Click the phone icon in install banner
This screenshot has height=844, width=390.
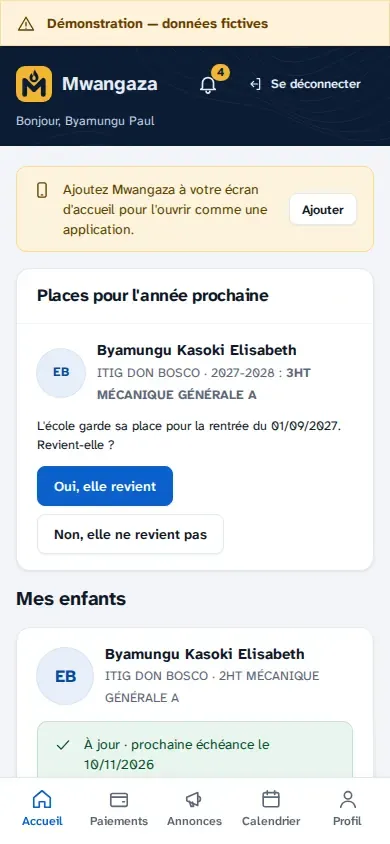tap(42, 191)
